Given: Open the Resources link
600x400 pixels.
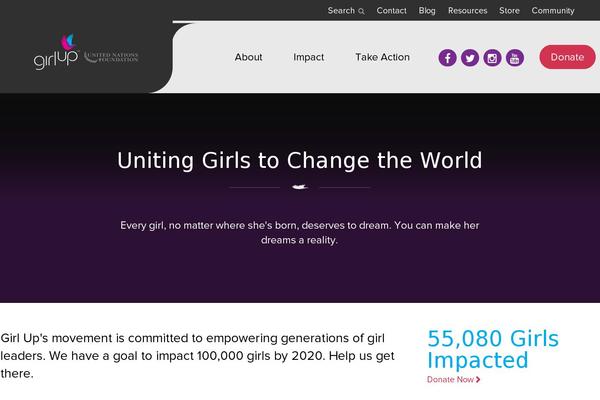Looking at the screenshot, I should click(x=467, y=11).
